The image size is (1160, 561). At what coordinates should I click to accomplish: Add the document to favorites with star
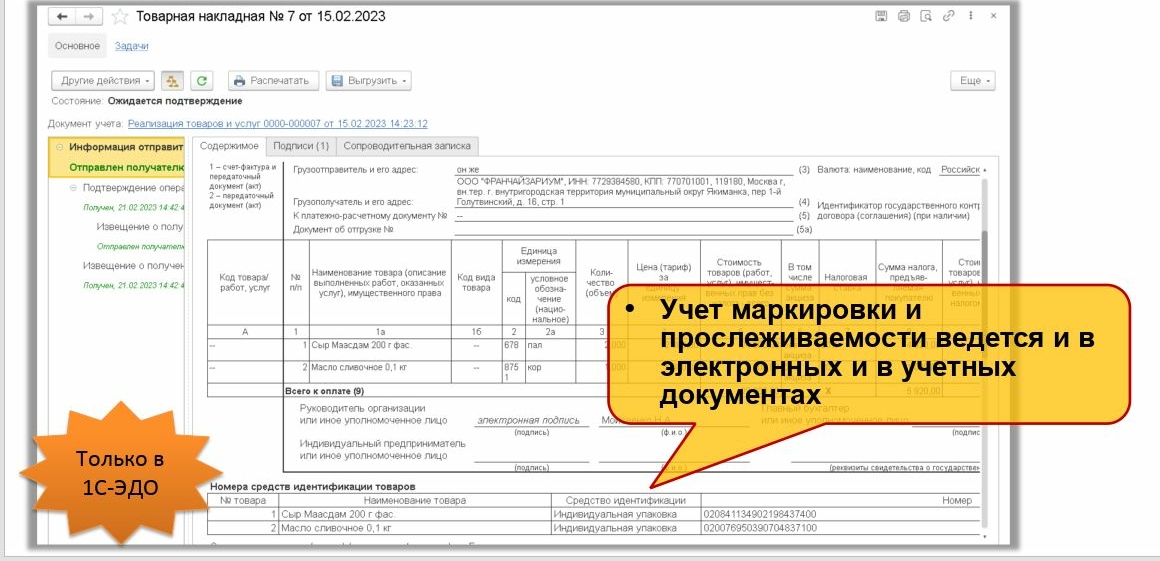(x=118, y=16)
